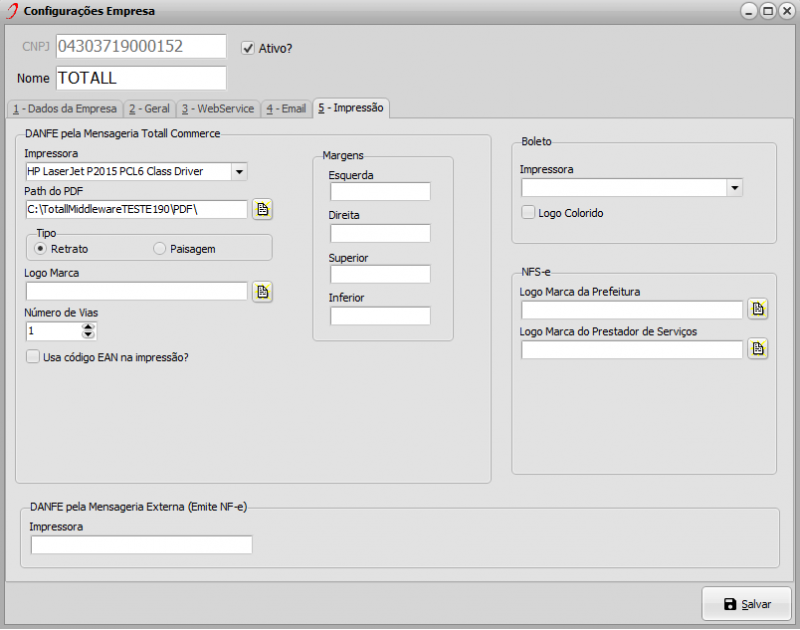Click the Nome text field

(x=141, y=78)
